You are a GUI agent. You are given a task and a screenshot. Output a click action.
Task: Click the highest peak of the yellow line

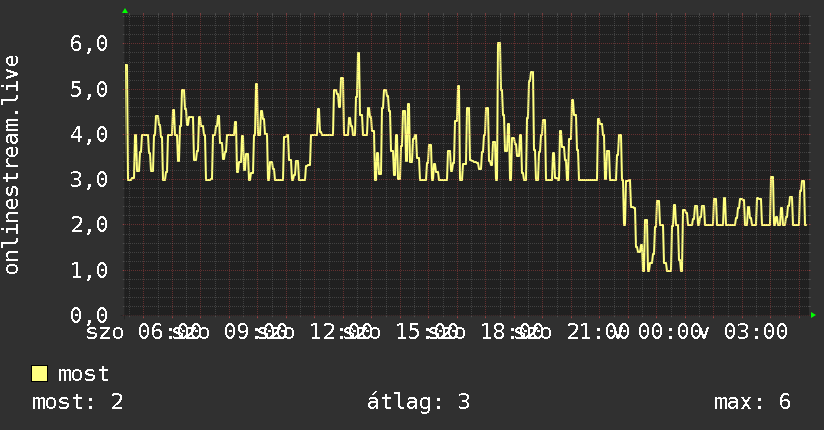pyautogui.click(x=499, y=44)
